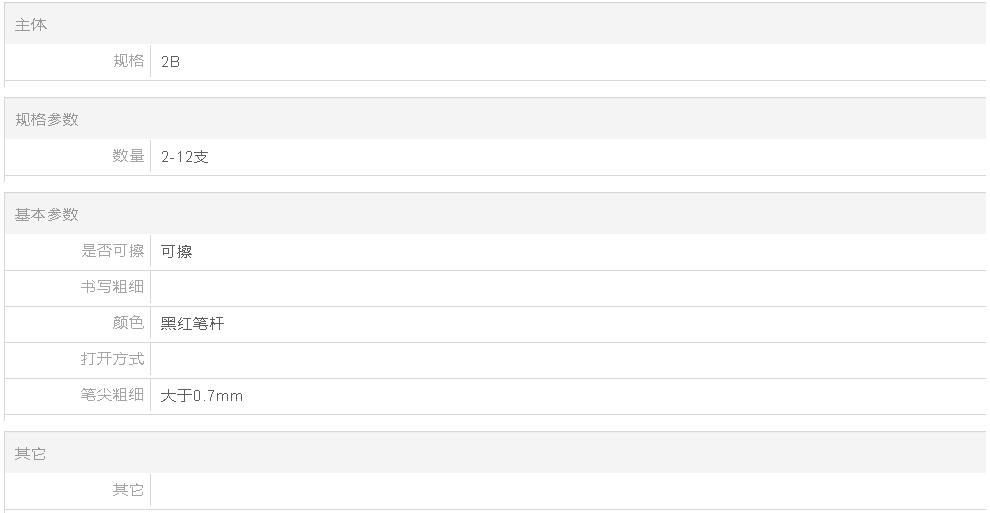Select the 书写粗细 label
This screenshot has height=513, width=990.
click(x=113, y=286)
